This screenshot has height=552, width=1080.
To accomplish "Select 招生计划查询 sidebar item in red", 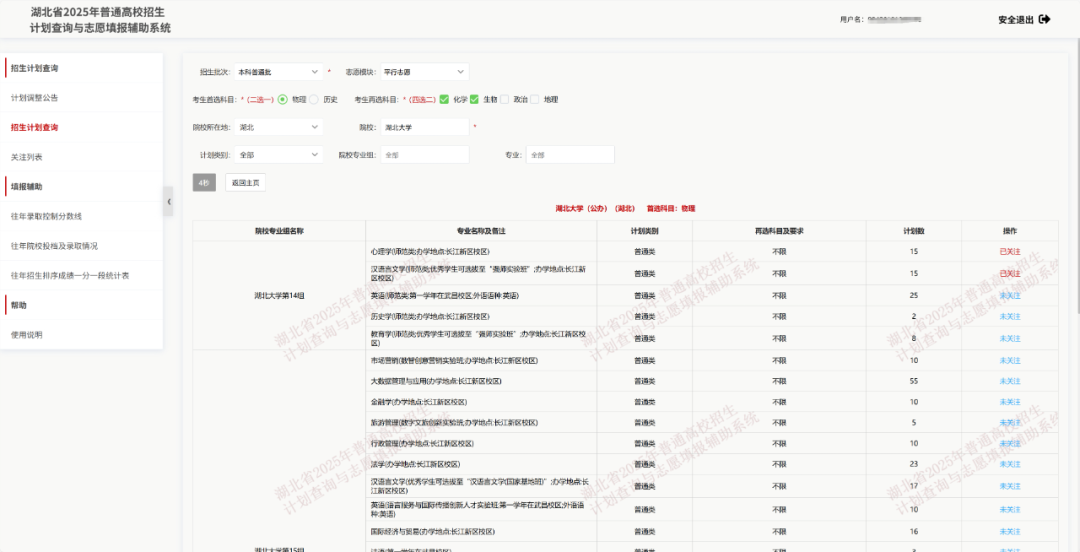I will coord(81,127).
